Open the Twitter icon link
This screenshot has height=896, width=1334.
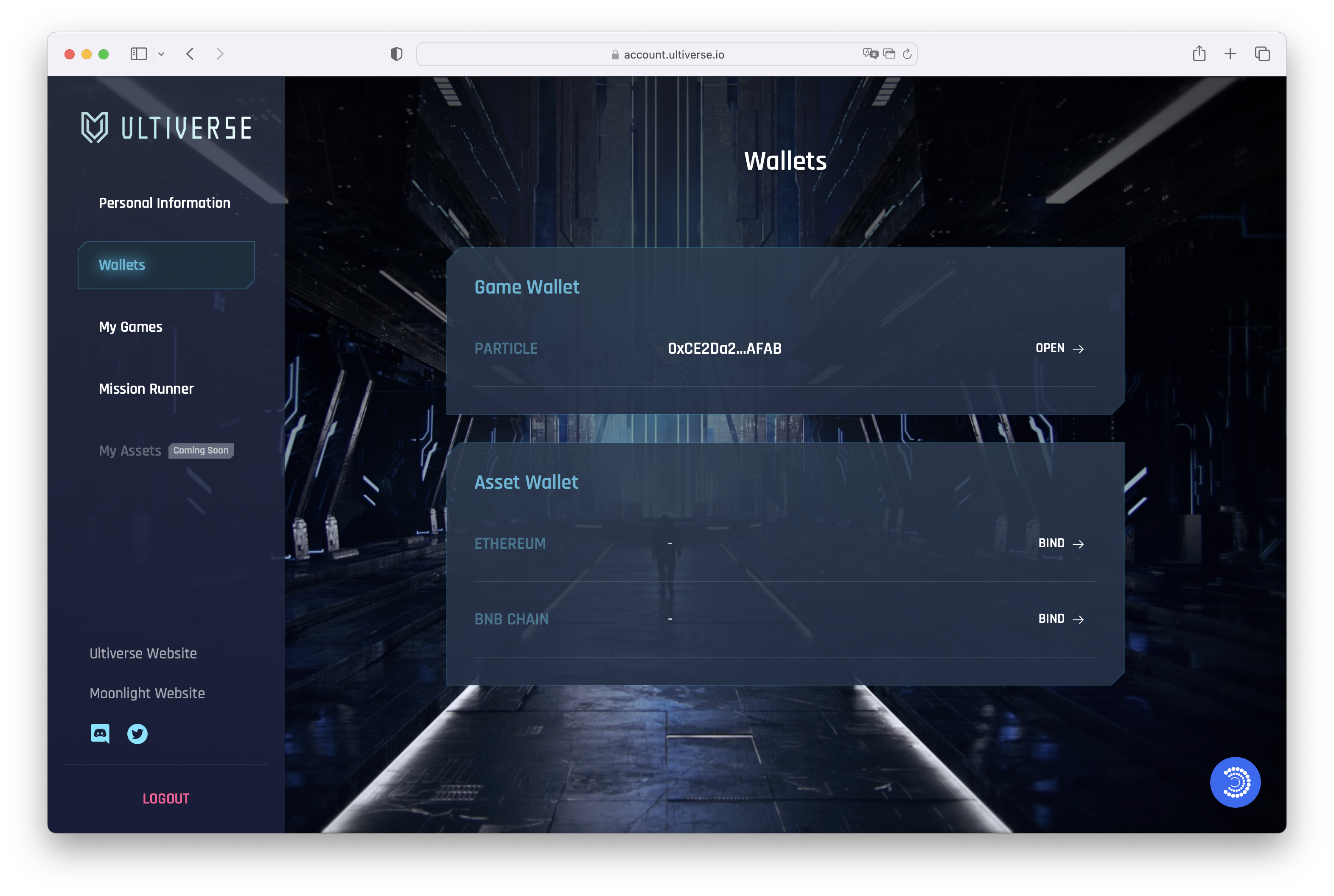(137, 734)
